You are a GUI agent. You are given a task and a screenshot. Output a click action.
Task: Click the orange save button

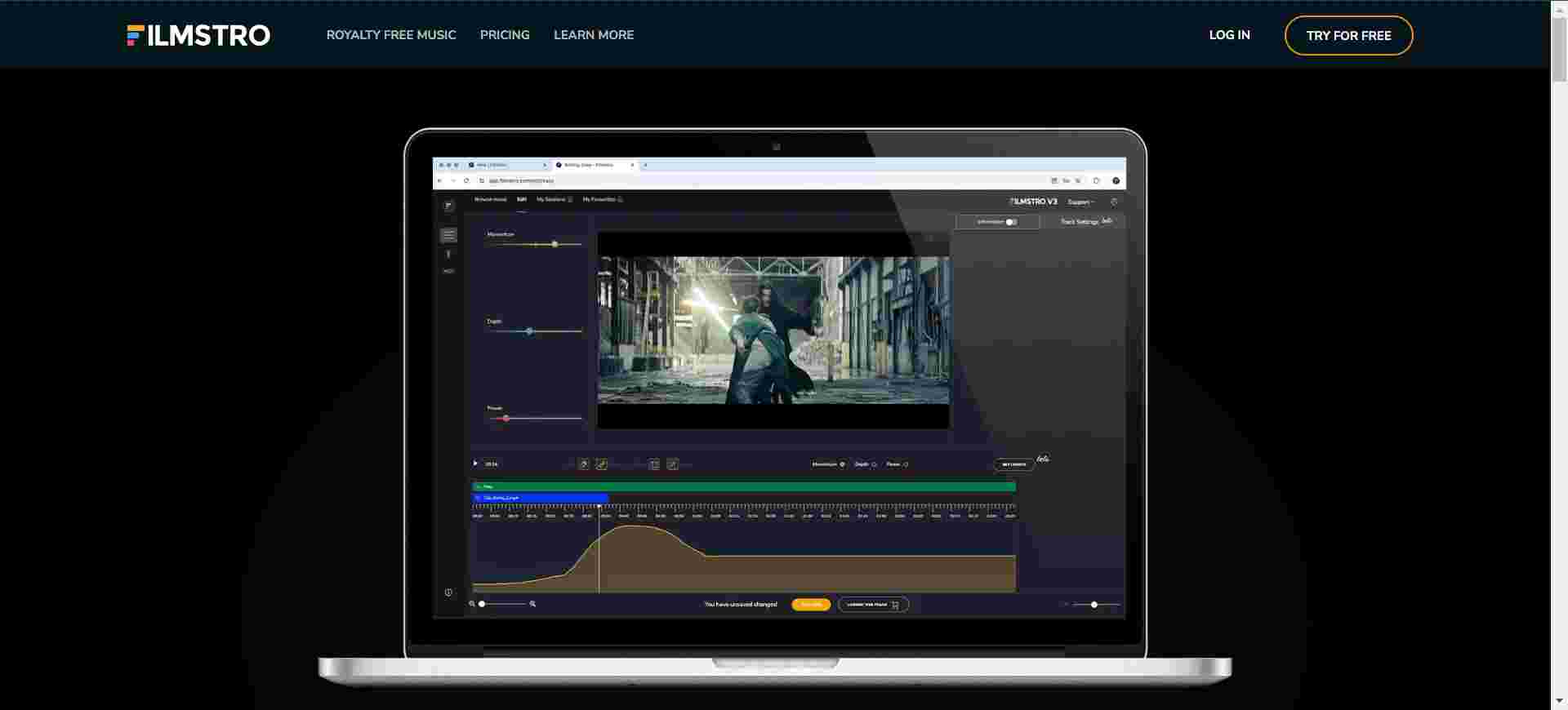click(x=811, y=605)
